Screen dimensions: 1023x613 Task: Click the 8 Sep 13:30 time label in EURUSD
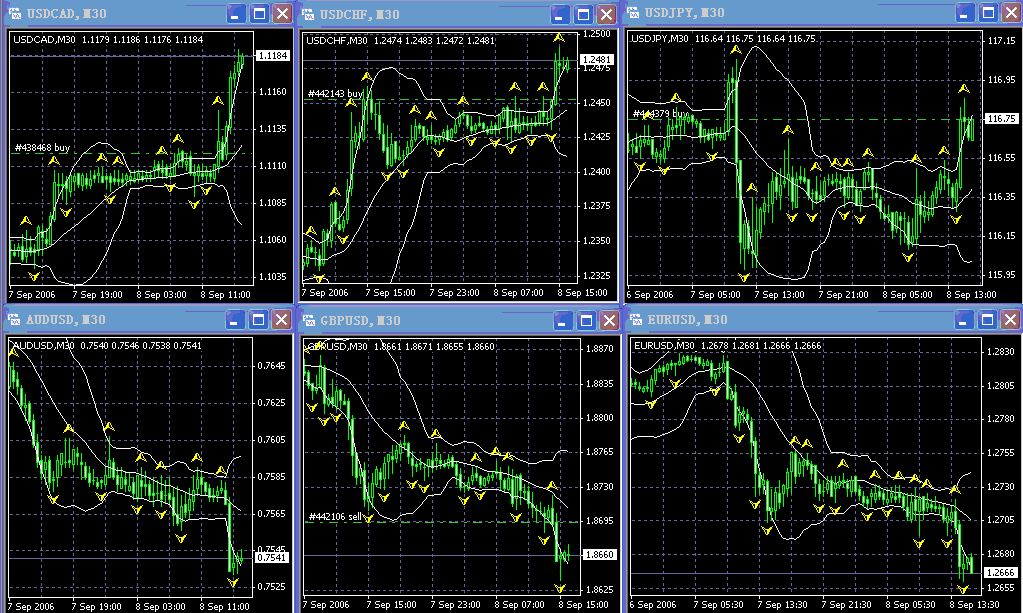pos(974,605)
